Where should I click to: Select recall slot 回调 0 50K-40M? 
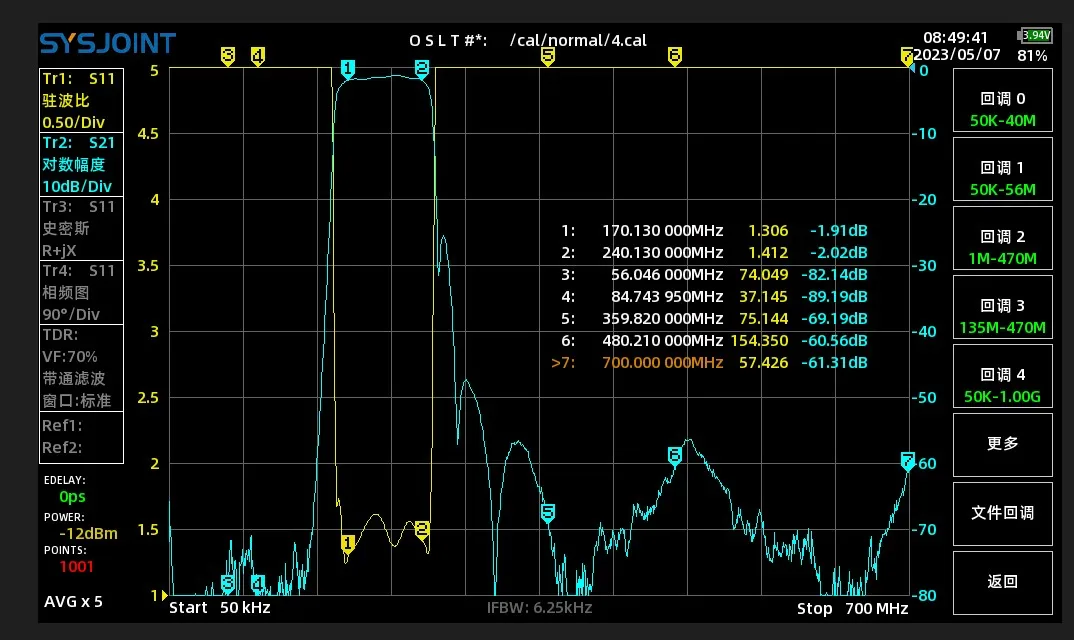(1002, 100)
